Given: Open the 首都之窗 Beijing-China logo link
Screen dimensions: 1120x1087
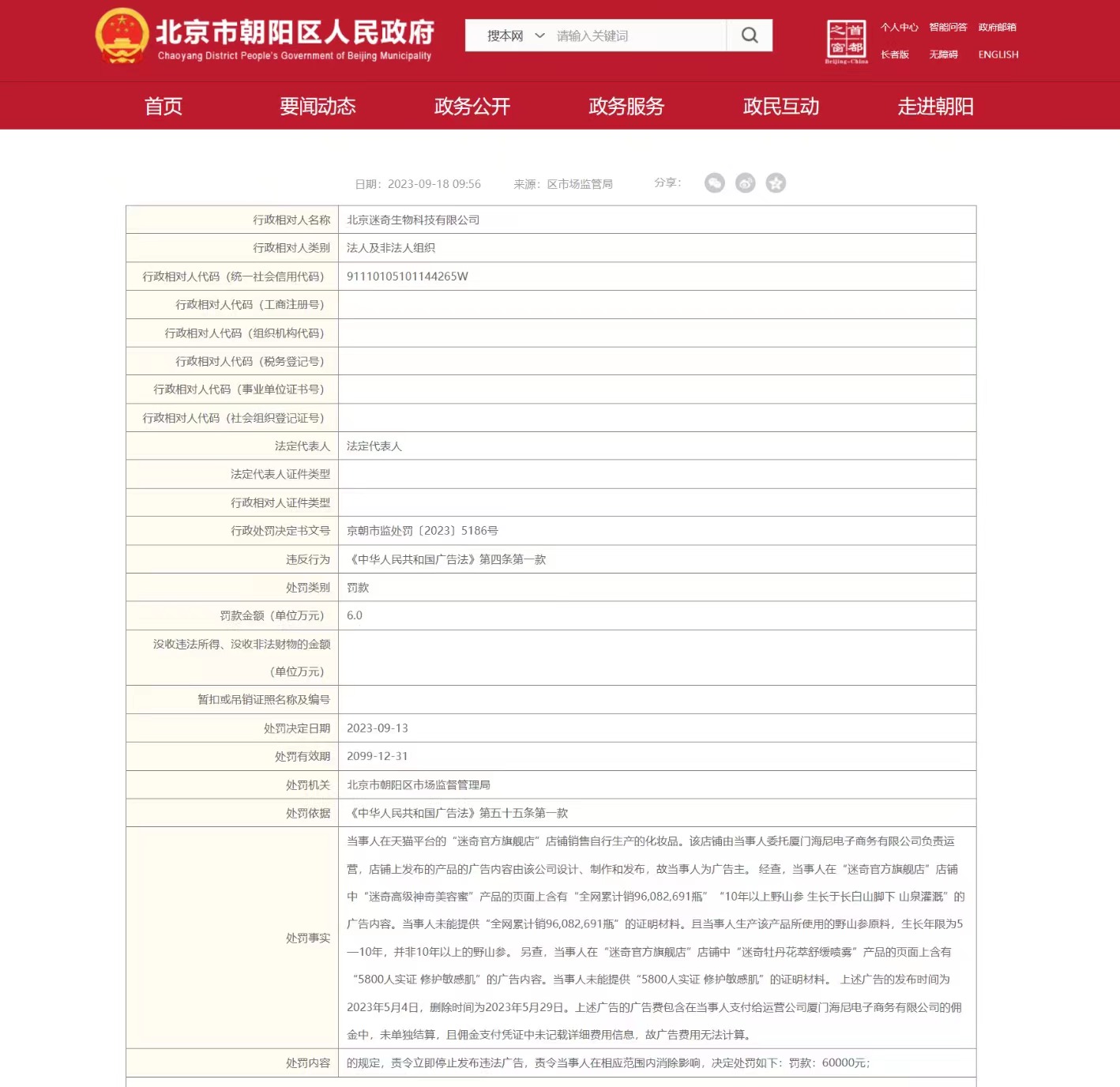Looking at the screenshot, I should [846, 42].
